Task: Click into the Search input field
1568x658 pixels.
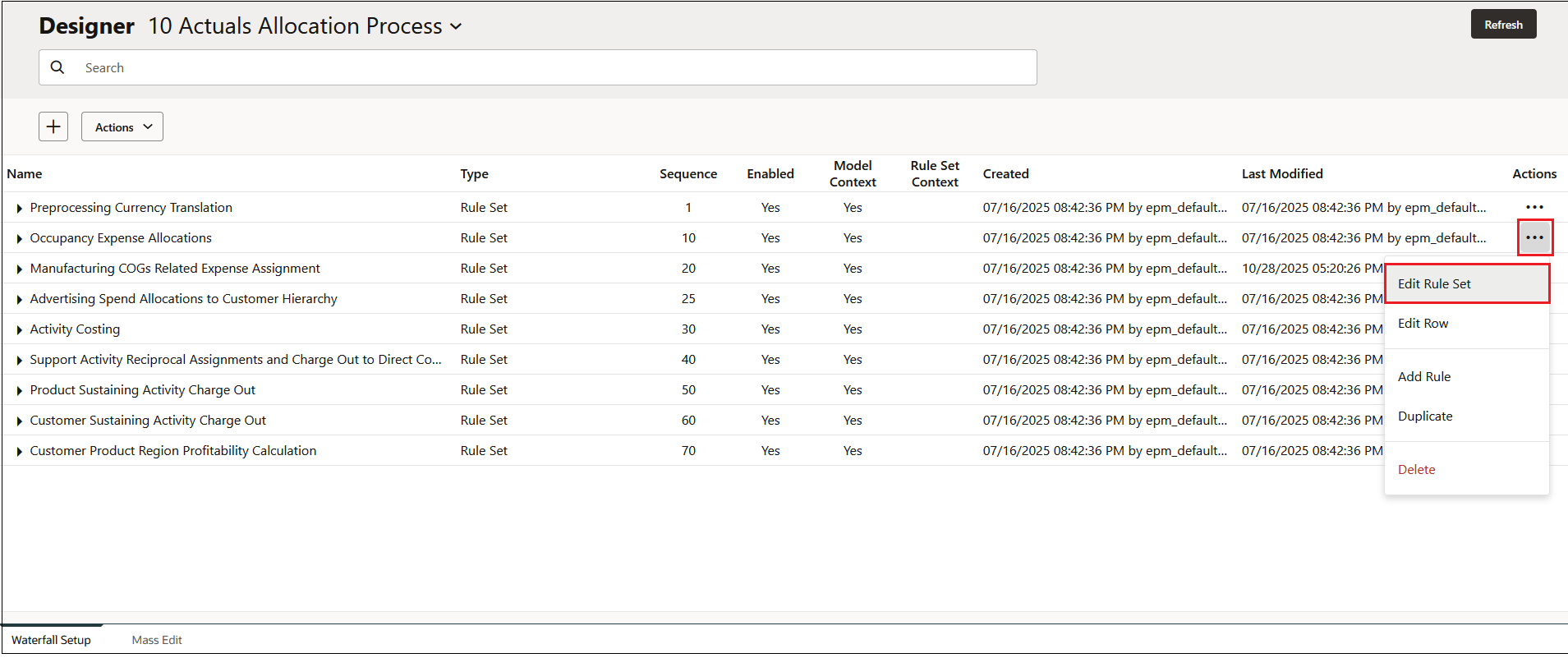Action: coord(537,67)
